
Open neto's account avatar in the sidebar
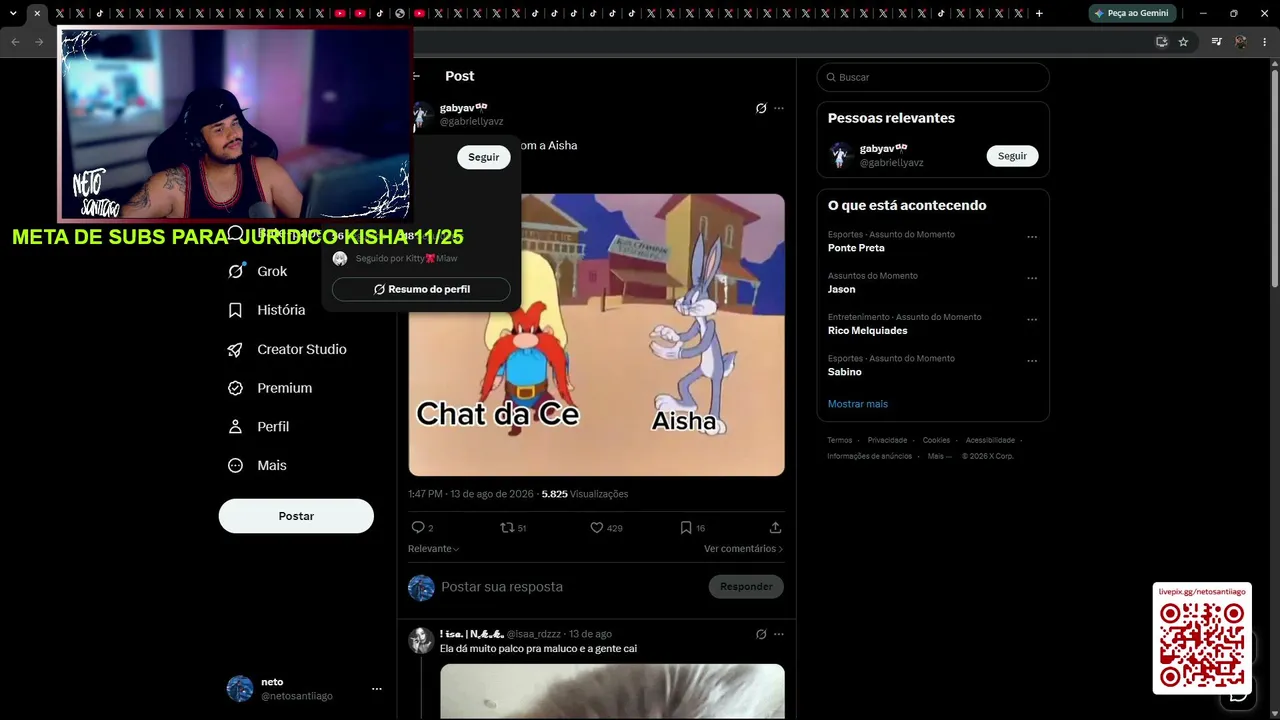click(x=240, y=689)
